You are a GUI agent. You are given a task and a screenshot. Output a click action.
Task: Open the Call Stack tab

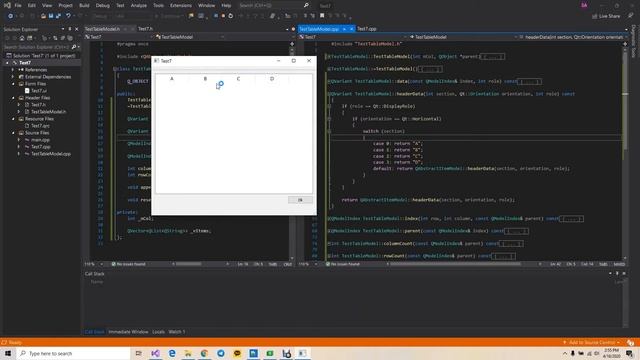(x=94, y=332)
